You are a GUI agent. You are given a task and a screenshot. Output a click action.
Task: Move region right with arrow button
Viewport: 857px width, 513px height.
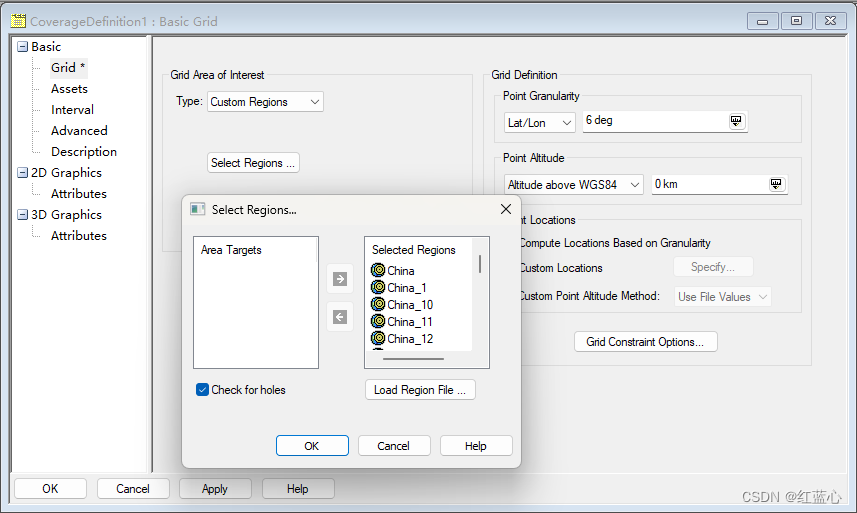click(x=339, y=279)
